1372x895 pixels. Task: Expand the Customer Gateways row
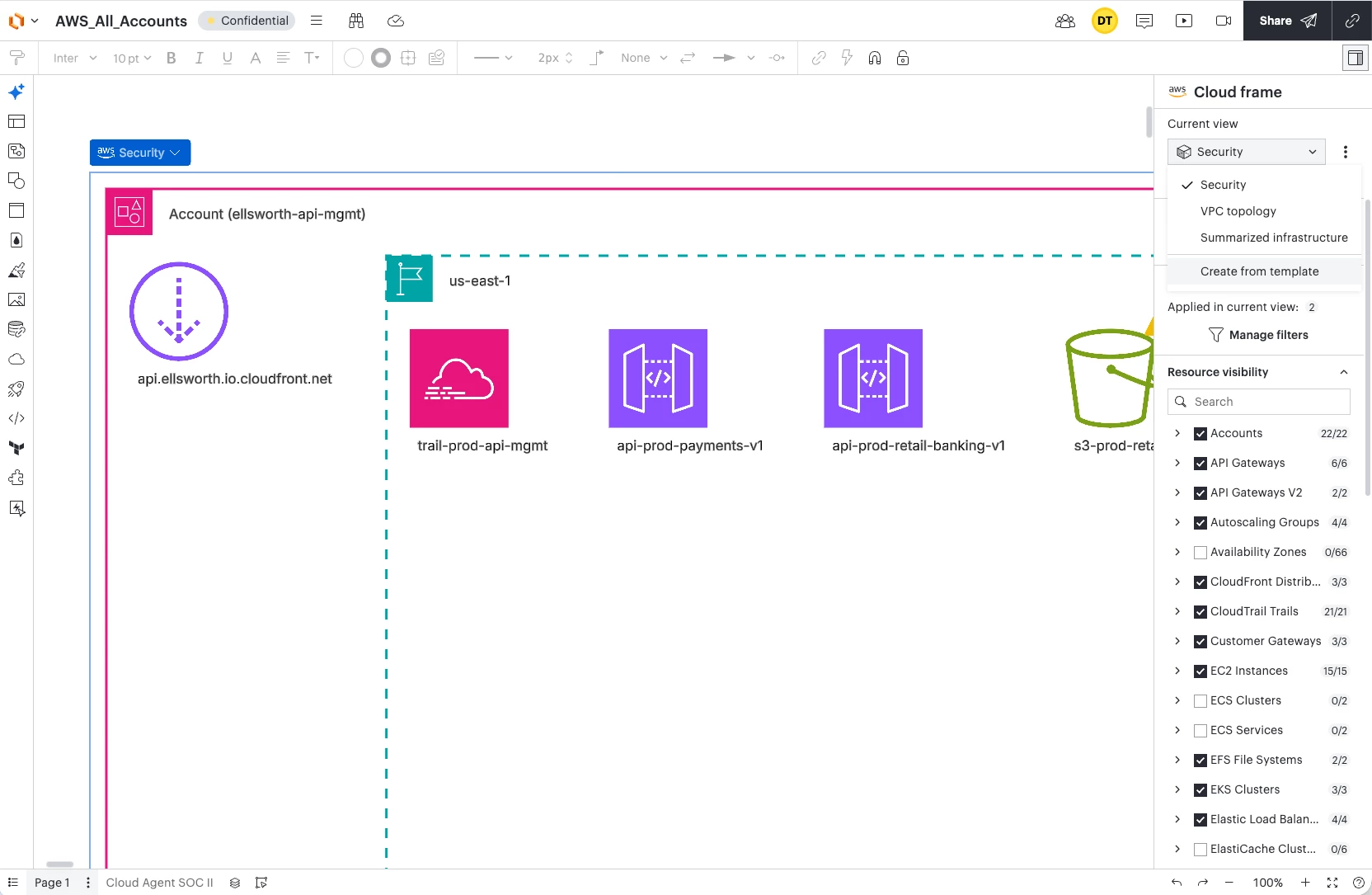[x=1177, y=641]
